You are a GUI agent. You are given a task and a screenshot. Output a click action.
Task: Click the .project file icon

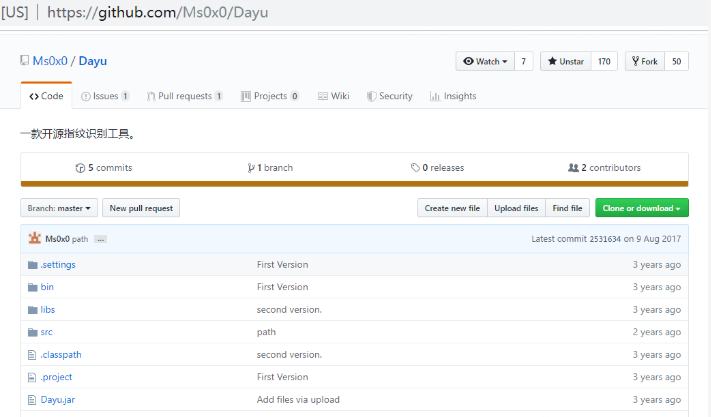[32, 377]
